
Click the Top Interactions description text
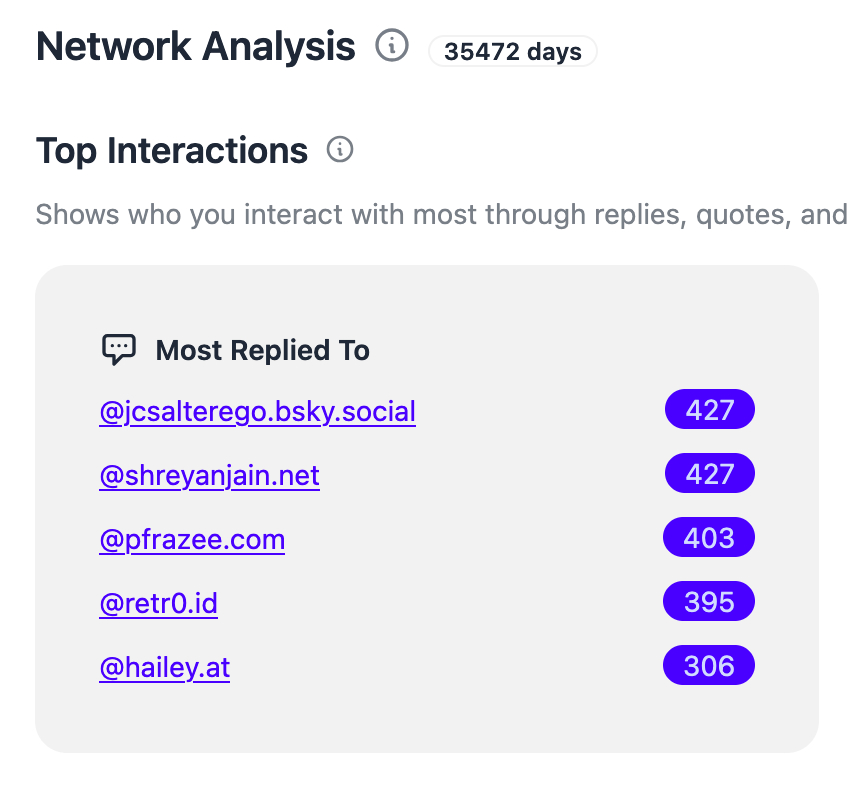coord(441,214)
